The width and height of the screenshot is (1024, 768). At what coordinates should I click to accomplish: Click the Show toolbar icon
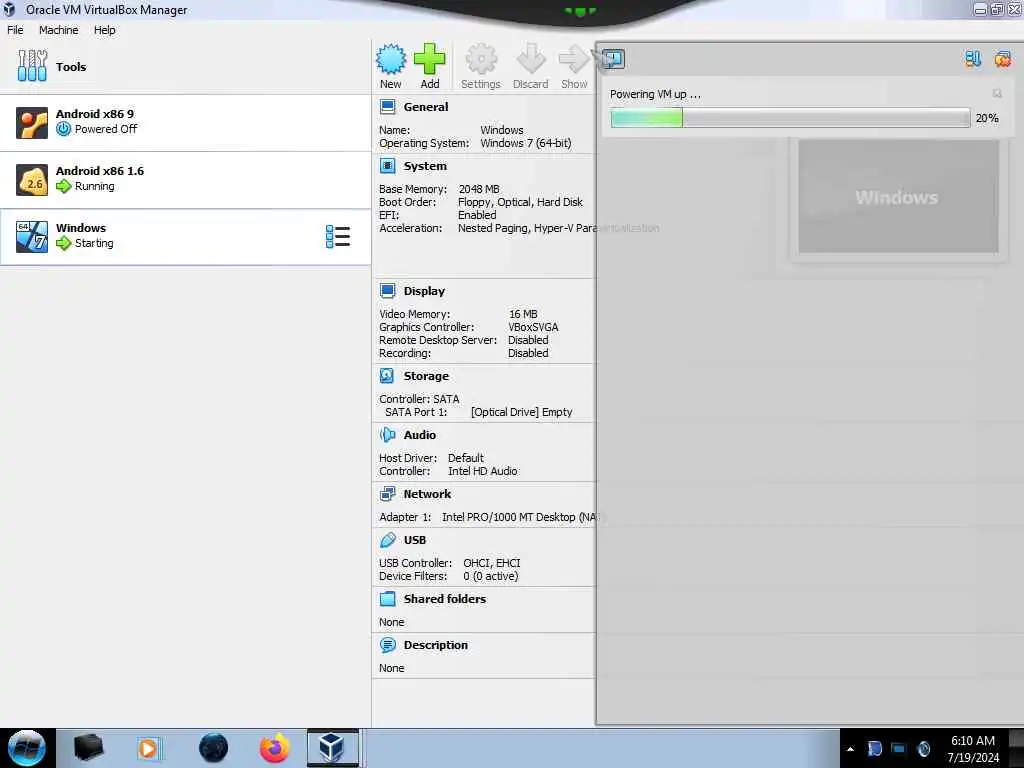tap(574, 66)
